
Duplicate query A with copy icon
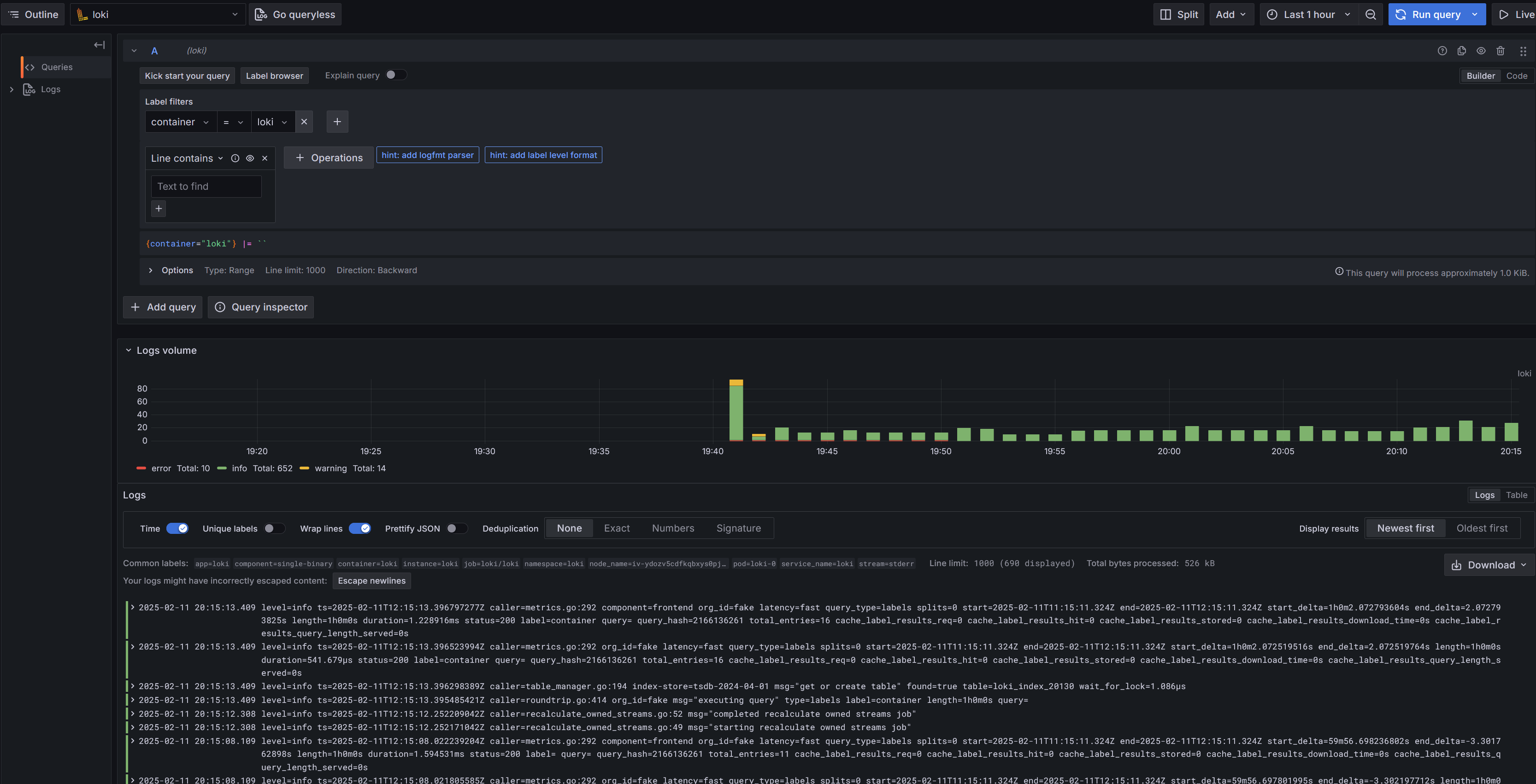point(1461,51)
